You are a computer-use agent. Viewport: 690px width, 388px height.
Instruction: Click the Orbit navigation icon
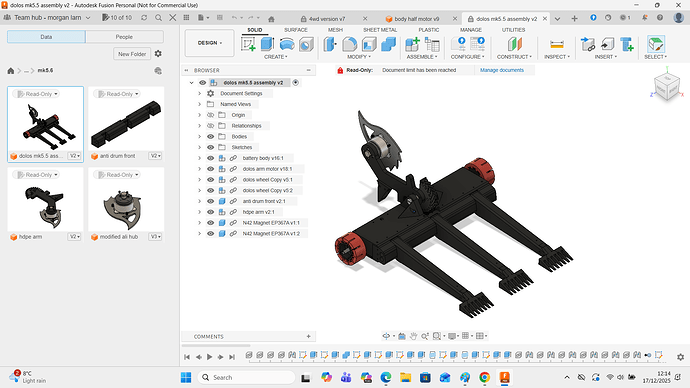click(x=386, y=336)
